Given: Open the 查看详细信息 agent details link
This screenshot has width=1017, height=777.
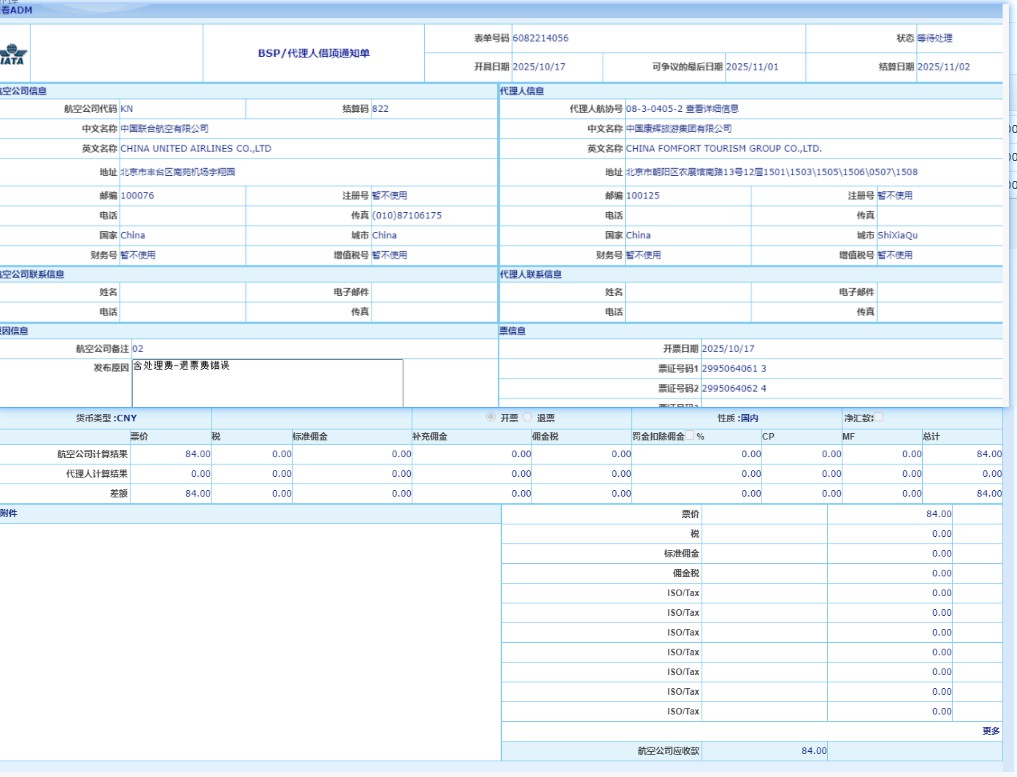Looking at the screenshot, I should pos(712,109).
